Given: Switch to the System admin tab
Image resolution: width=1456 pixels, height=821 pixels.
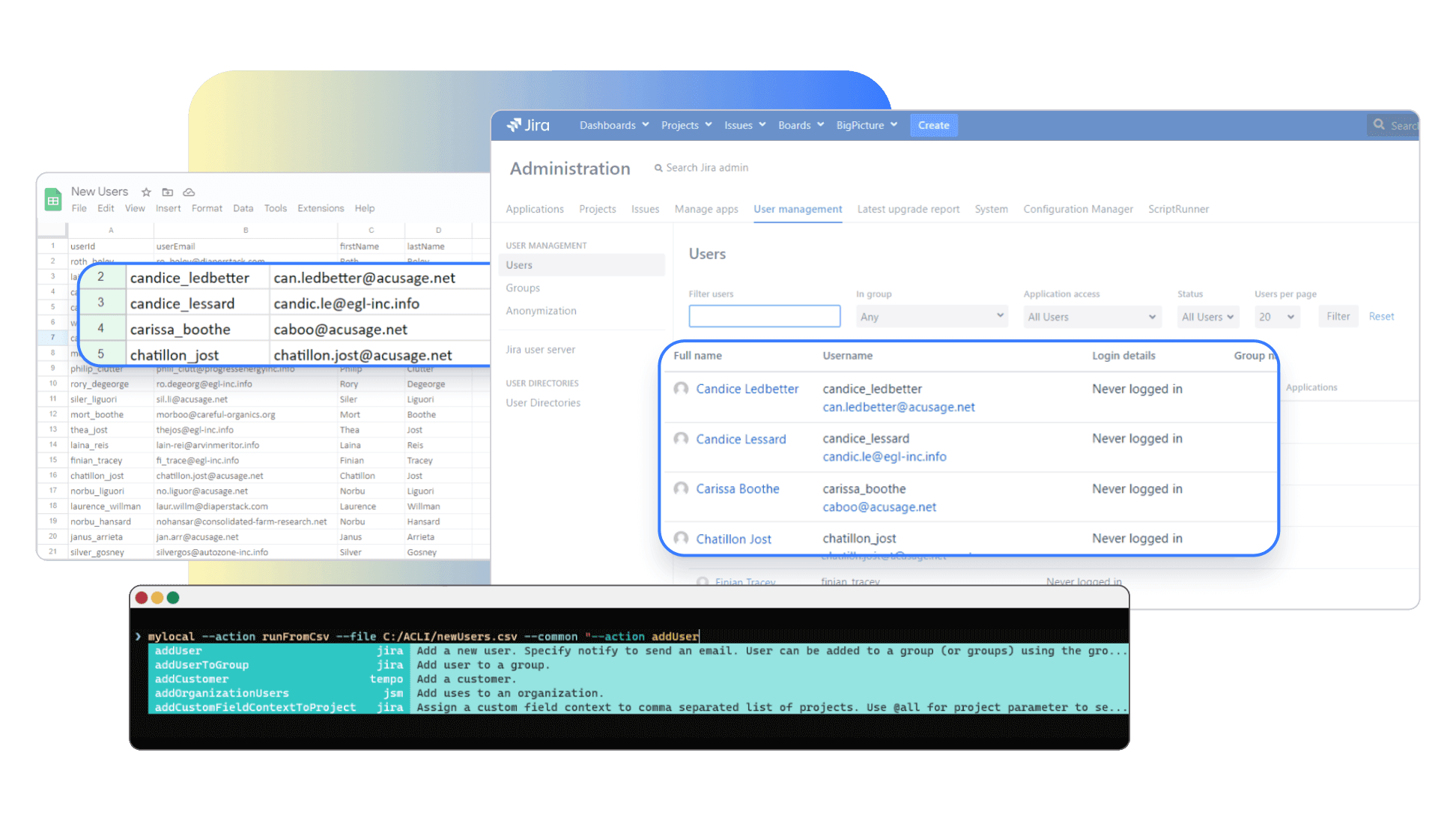Looking at the screenshot, I should (x=991, y=209).
